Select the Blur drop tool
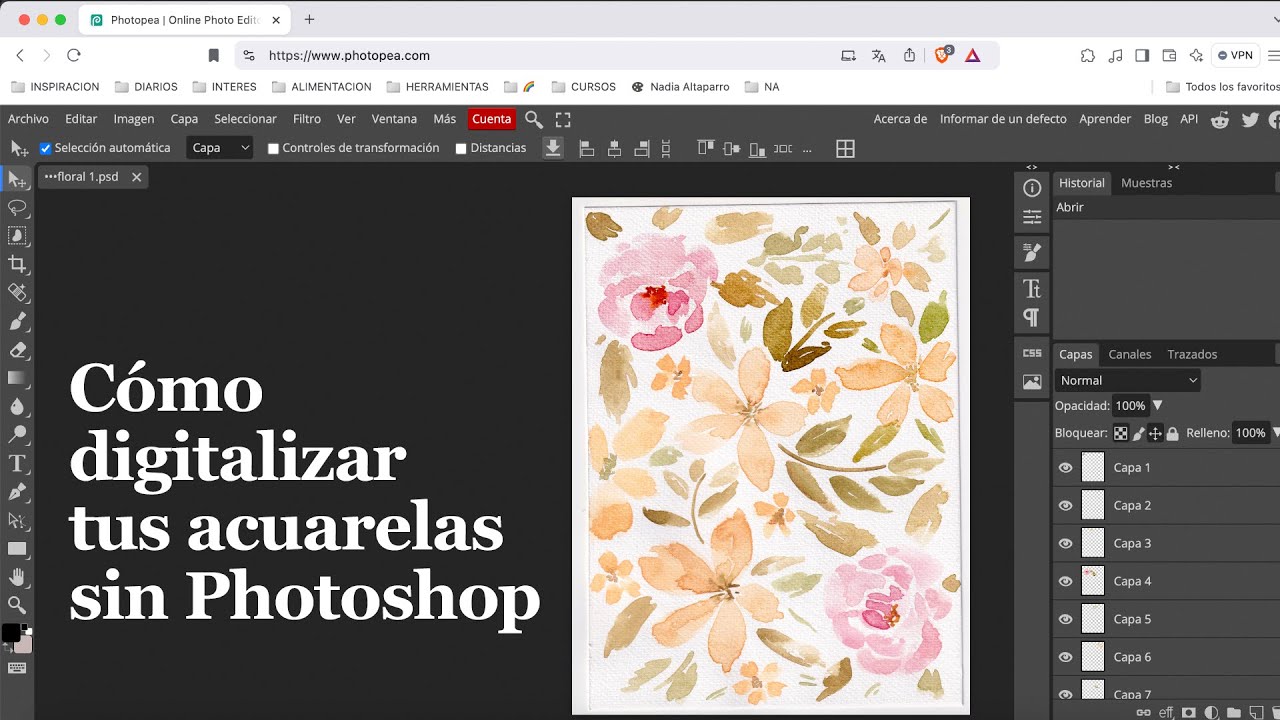Image resolution: width=1280 pixels, height=720 pixels. coord(17,406)
